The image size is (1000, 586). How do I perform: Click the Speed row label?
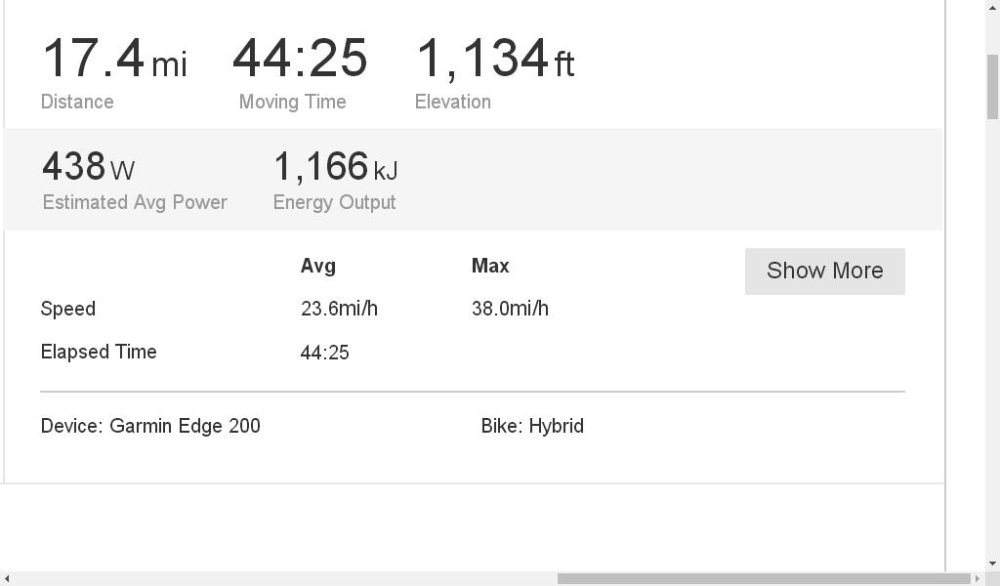[67, 308]
